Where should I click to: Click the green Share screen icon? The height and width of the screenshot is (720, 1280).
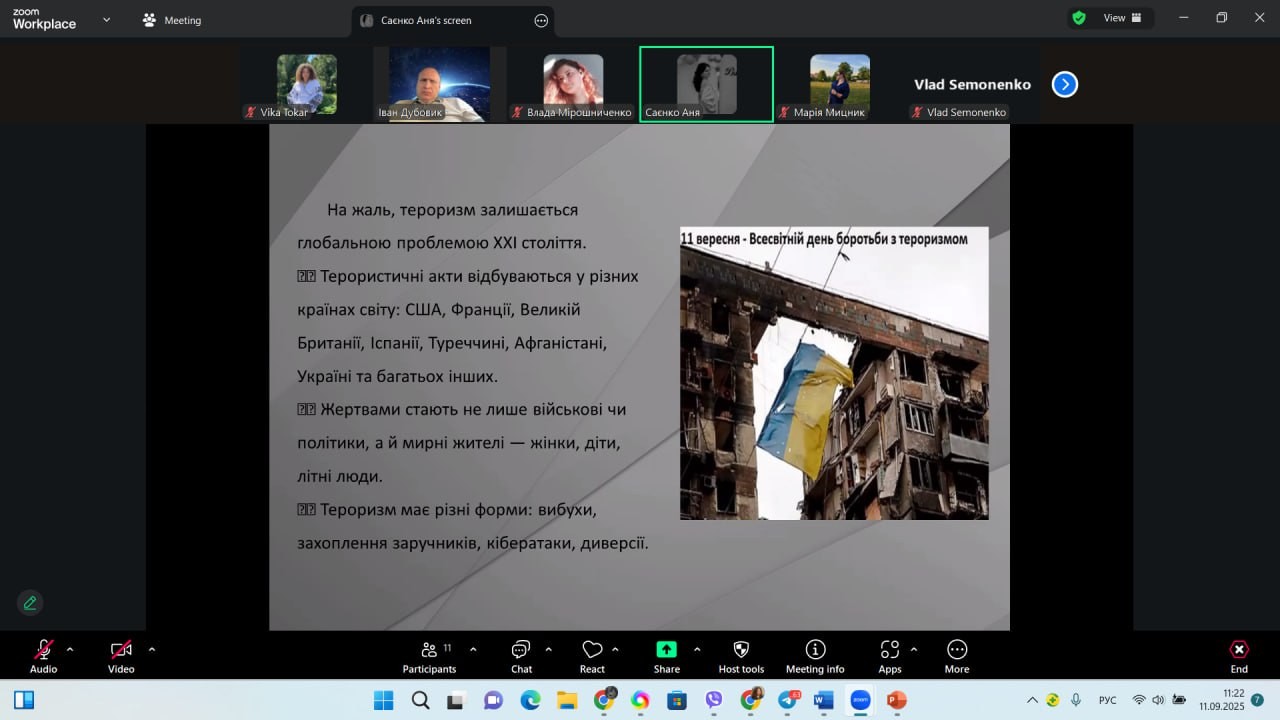666,650
